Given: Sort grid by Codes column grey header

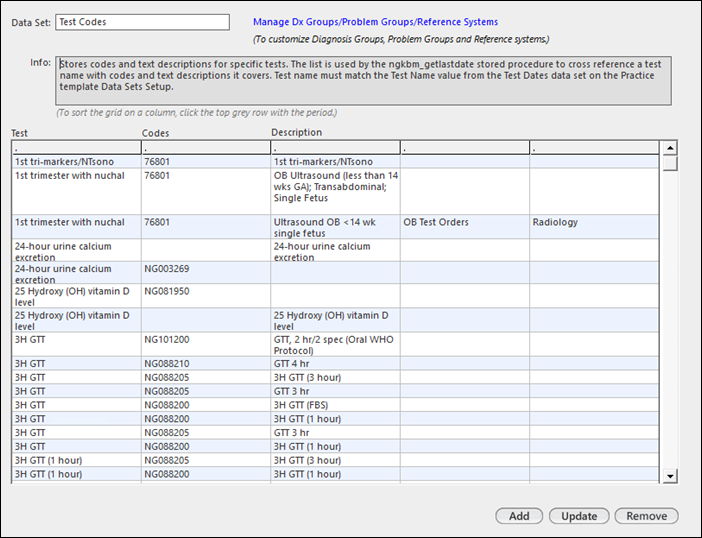Looking at the screenshot, I should point(206,148).
